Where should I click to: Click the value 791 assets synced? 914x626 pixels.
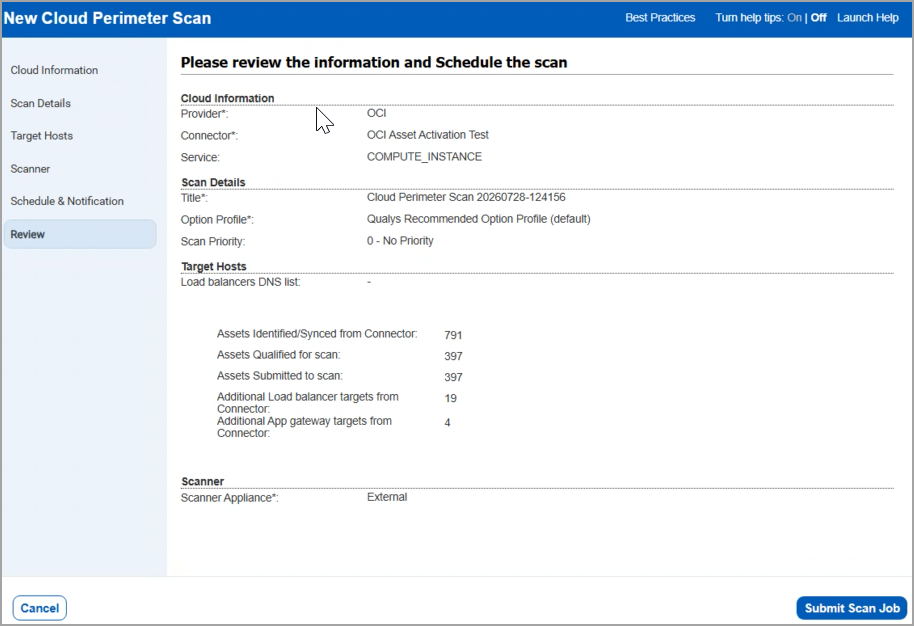453,335
